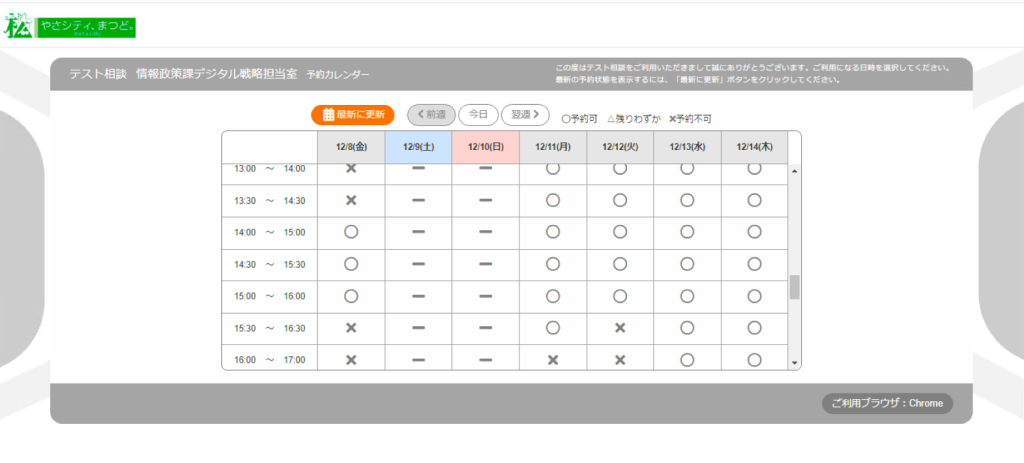Click the Matsudo city logo

(x=71, y=27)
